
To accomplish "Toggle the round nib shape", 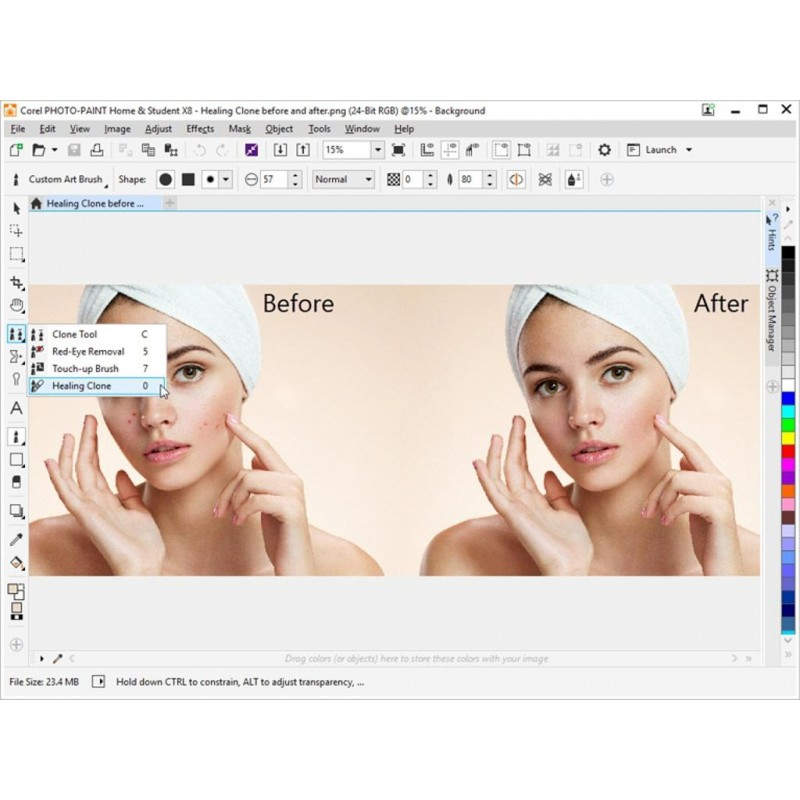I will 165,180.
